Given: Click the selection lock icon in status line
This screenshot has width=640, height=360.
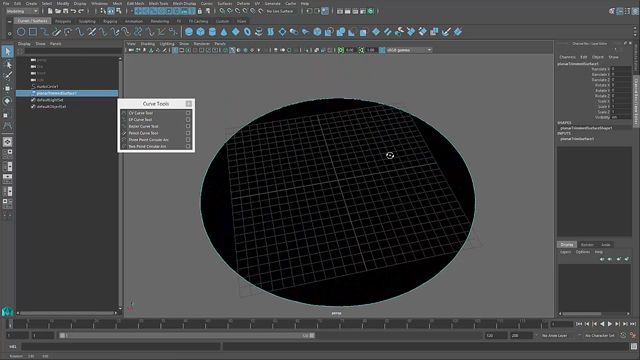Looking at the screenshot, I should [200, 11].
